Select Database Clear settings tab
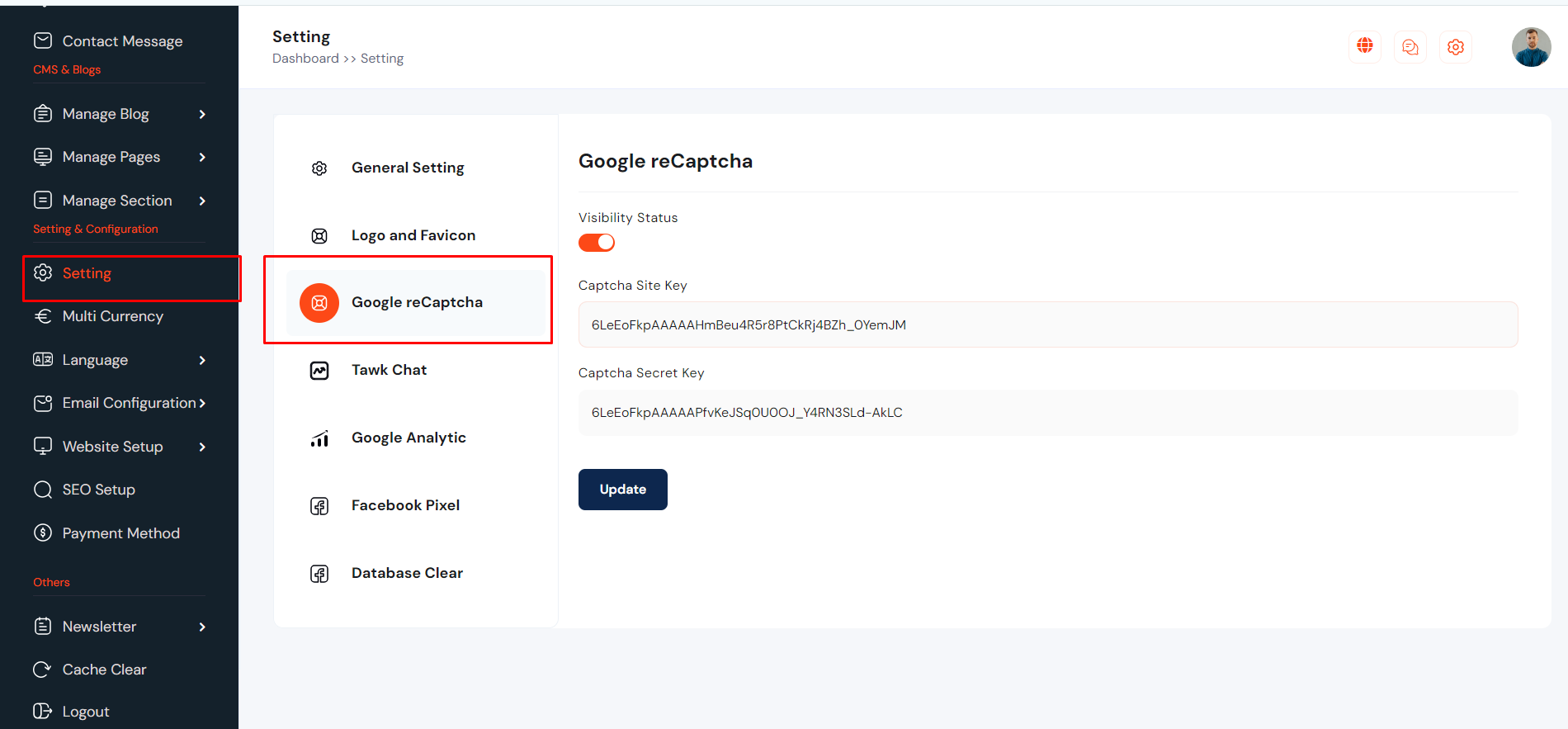The width and height of the screenshot is (1568, 729). (407, 573)
